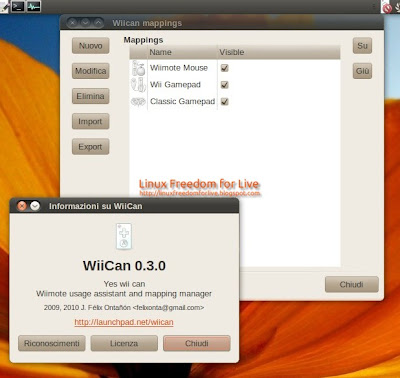Viewport: 400px width, 378px height.
Task: Open the terminal icon in top panel
Action: pos(17,6)
